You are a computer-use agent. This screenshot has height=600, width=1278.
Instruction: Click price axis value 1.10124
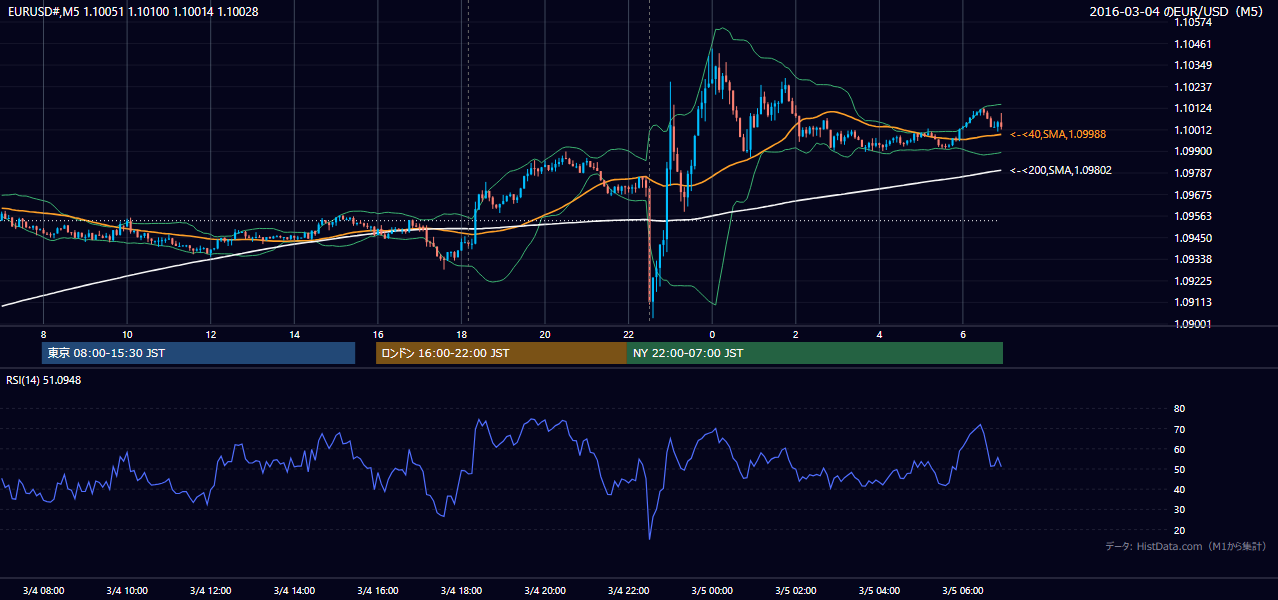pyautogui.click(x=1192, y=108)
